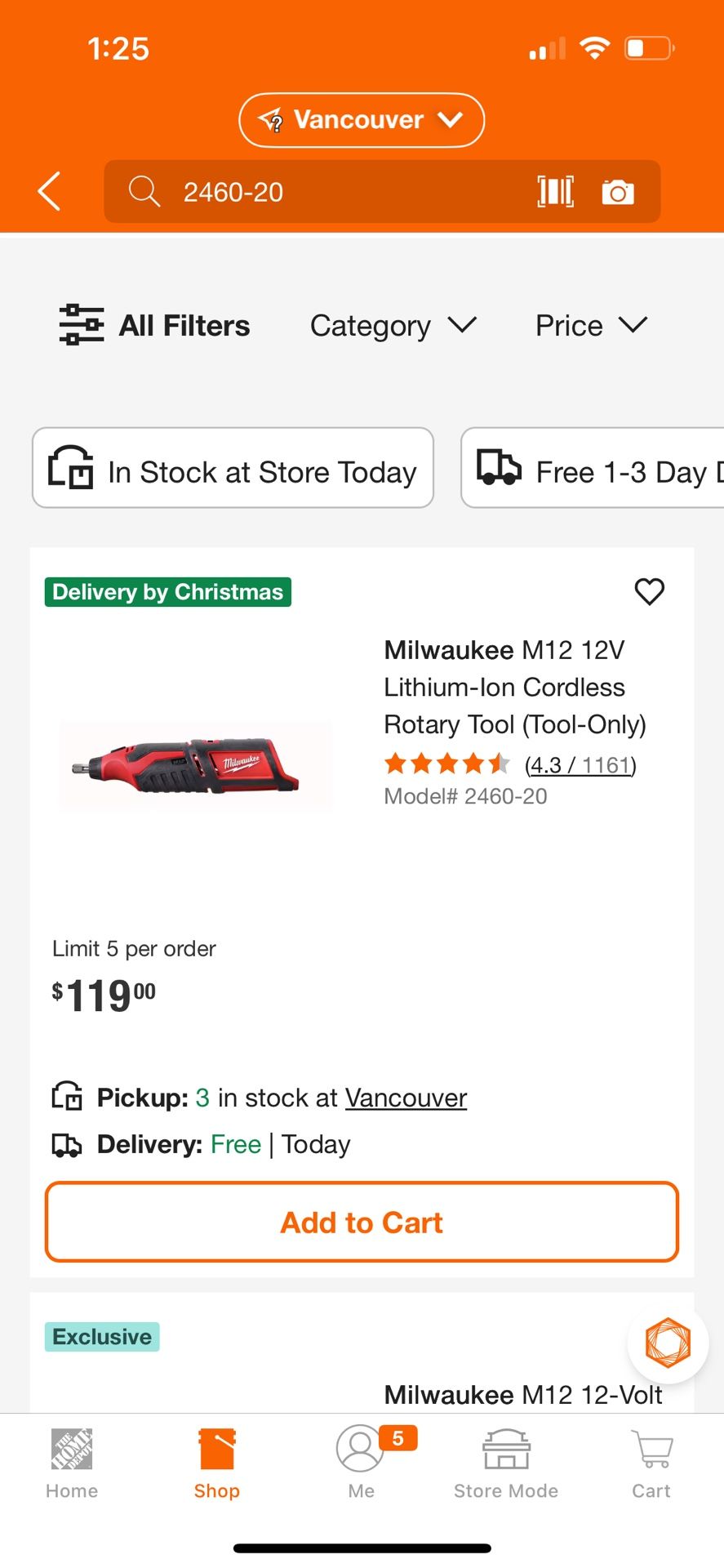Change store location from Vancouver
Image resolution: width=724 pixels, height=1568 pixels.
click(x=361, y=119)
